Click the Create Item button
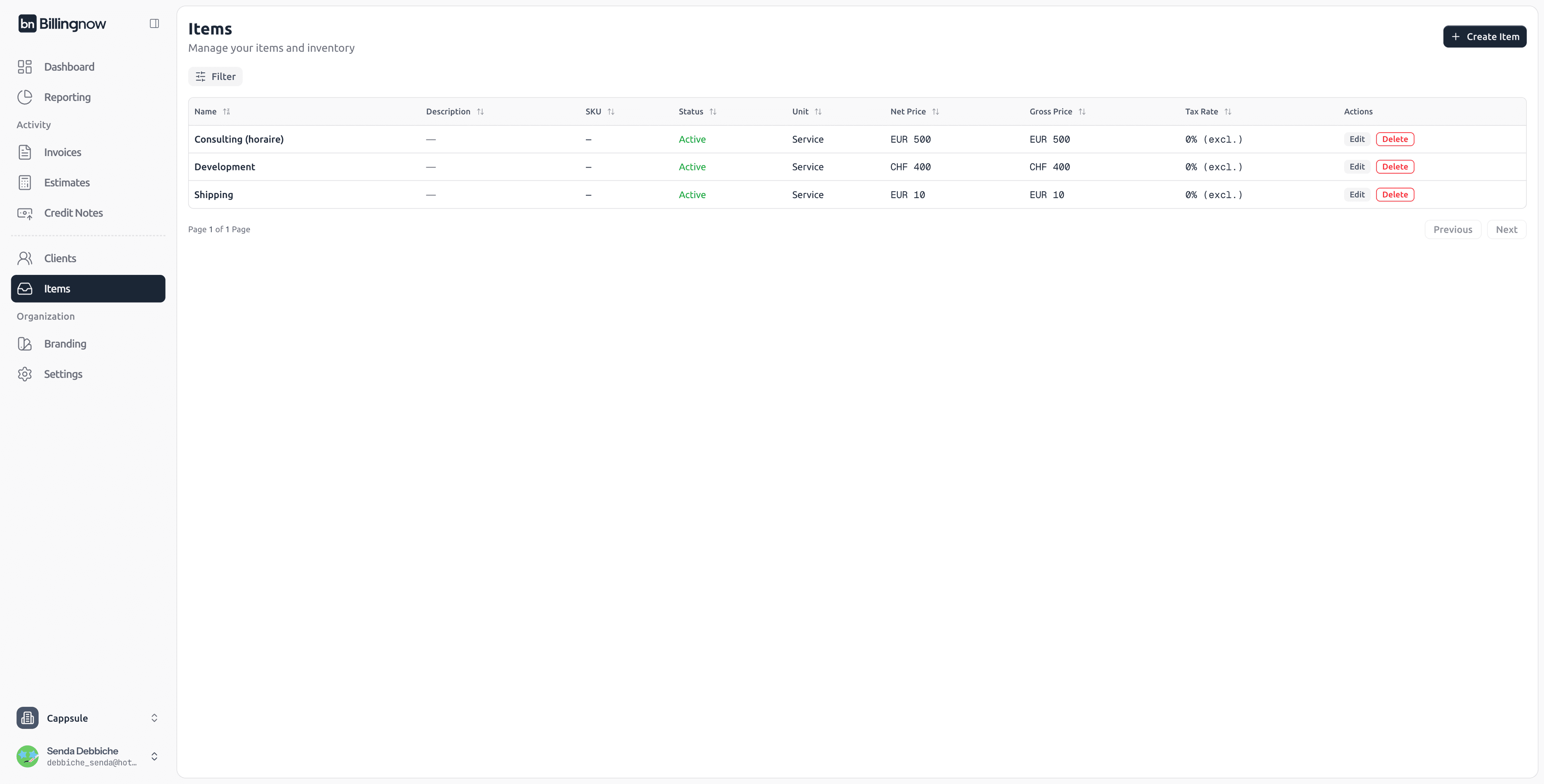Screen dimensions: 1544x784 click(1484, 37)
